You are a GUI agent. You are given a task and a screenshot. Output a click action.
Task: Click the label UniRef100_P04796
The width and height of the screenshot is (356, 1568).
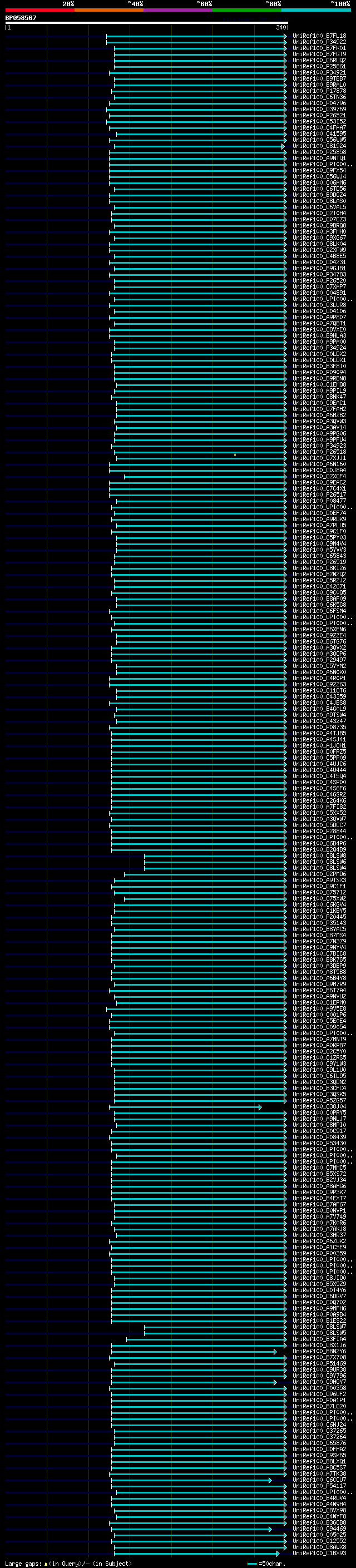pos(319,103)
